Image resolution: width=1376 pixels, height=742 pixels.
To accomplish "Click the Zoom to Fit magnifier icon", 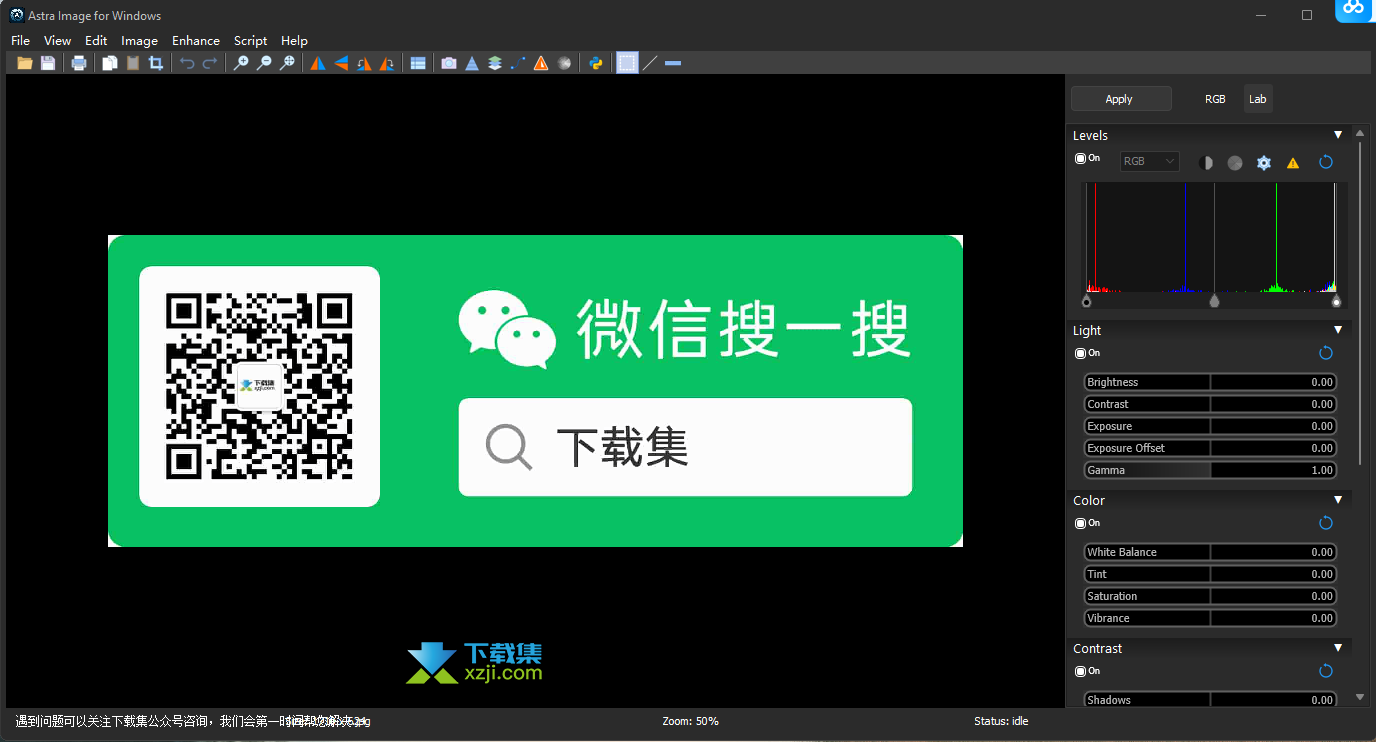I will tap(287, 63).
